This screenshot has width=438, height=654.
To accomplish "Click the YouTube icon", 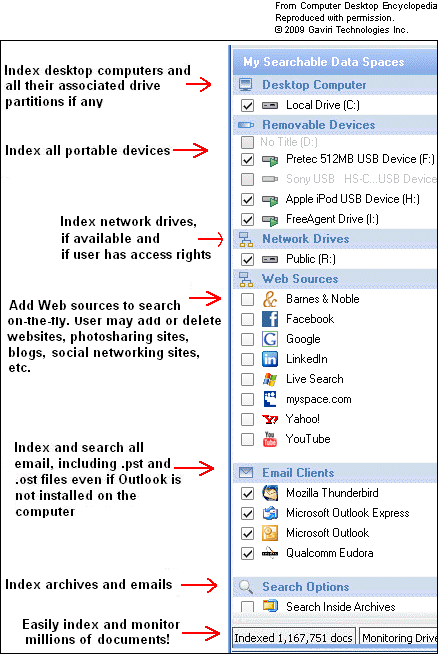I will point(270,439).
